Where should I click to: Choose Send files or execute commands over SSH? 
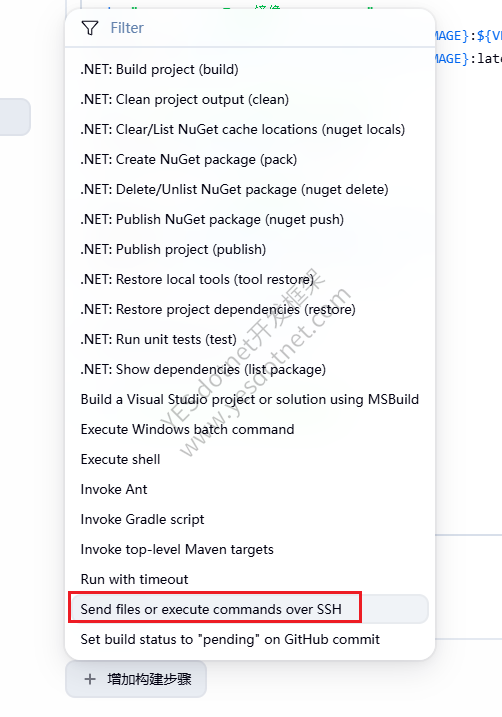(250, 609)
